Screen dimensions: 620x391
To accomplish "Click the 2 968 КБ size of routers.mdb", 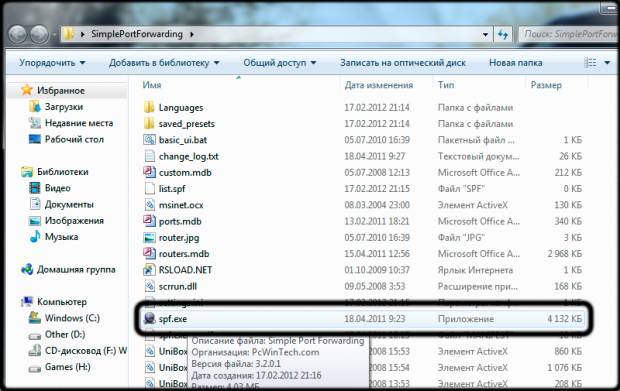I will click(564, 254).
